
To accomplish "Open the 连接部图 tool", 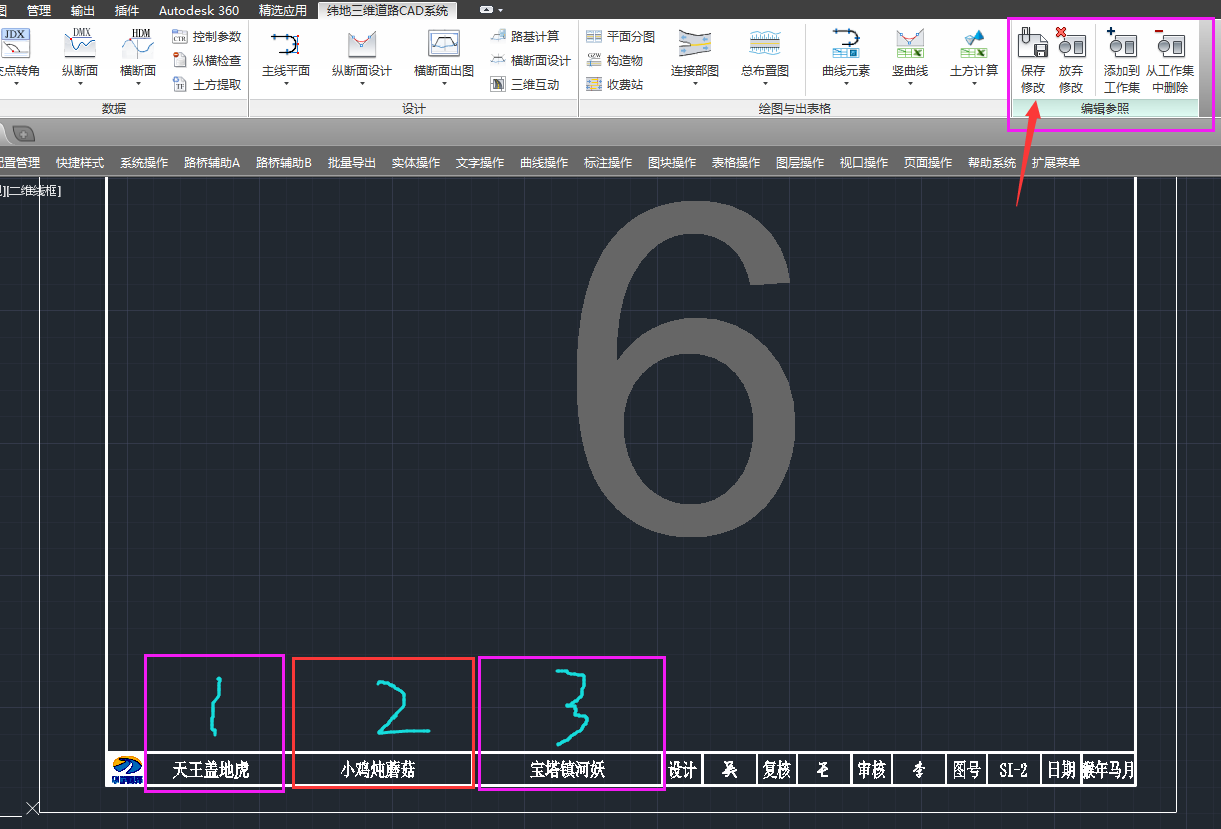I will [x=695, y=55].
